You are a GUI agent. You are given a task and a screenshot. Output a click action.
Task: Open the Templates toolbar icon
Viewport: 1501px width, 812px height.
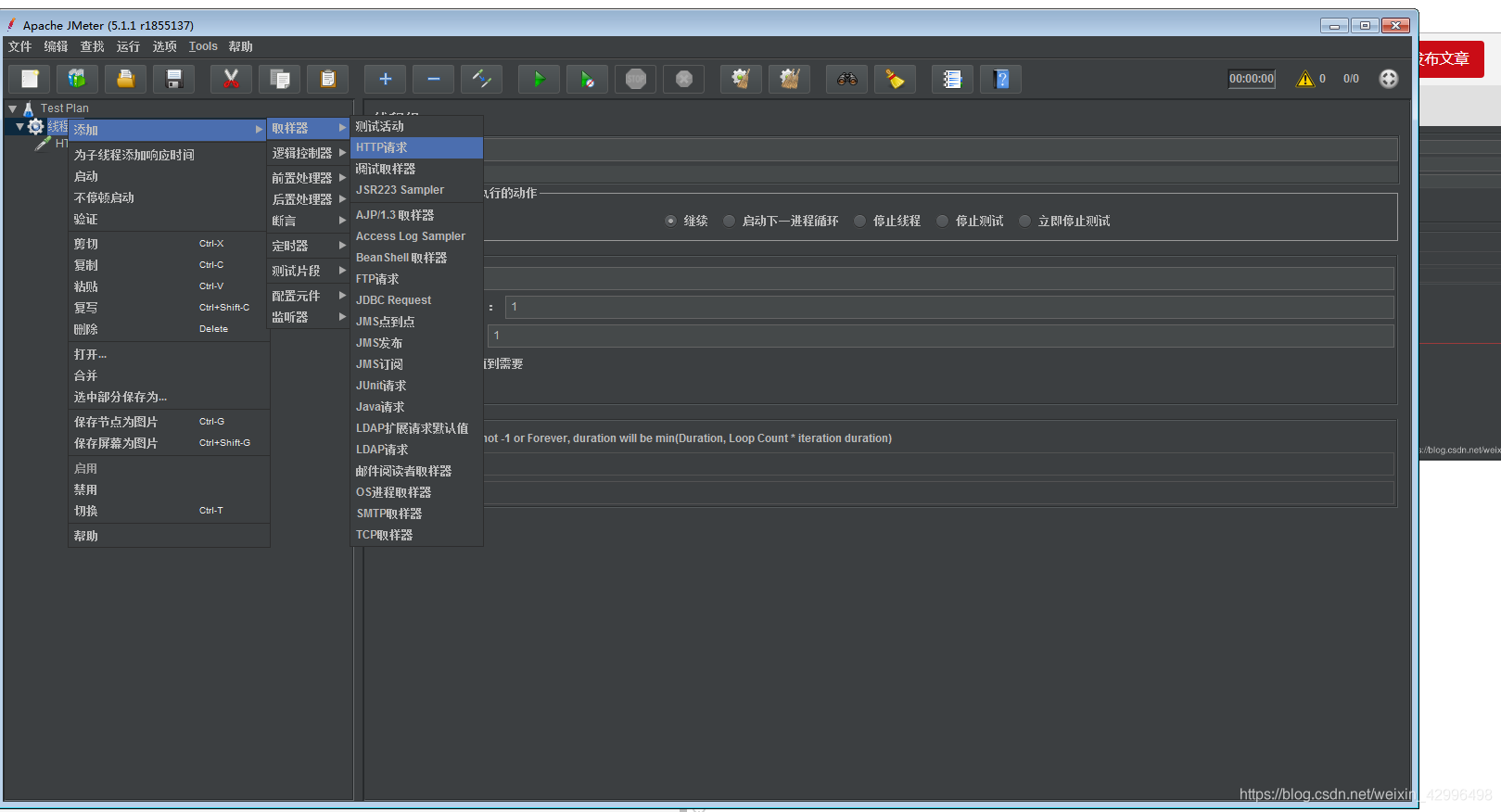coord(78,79)
